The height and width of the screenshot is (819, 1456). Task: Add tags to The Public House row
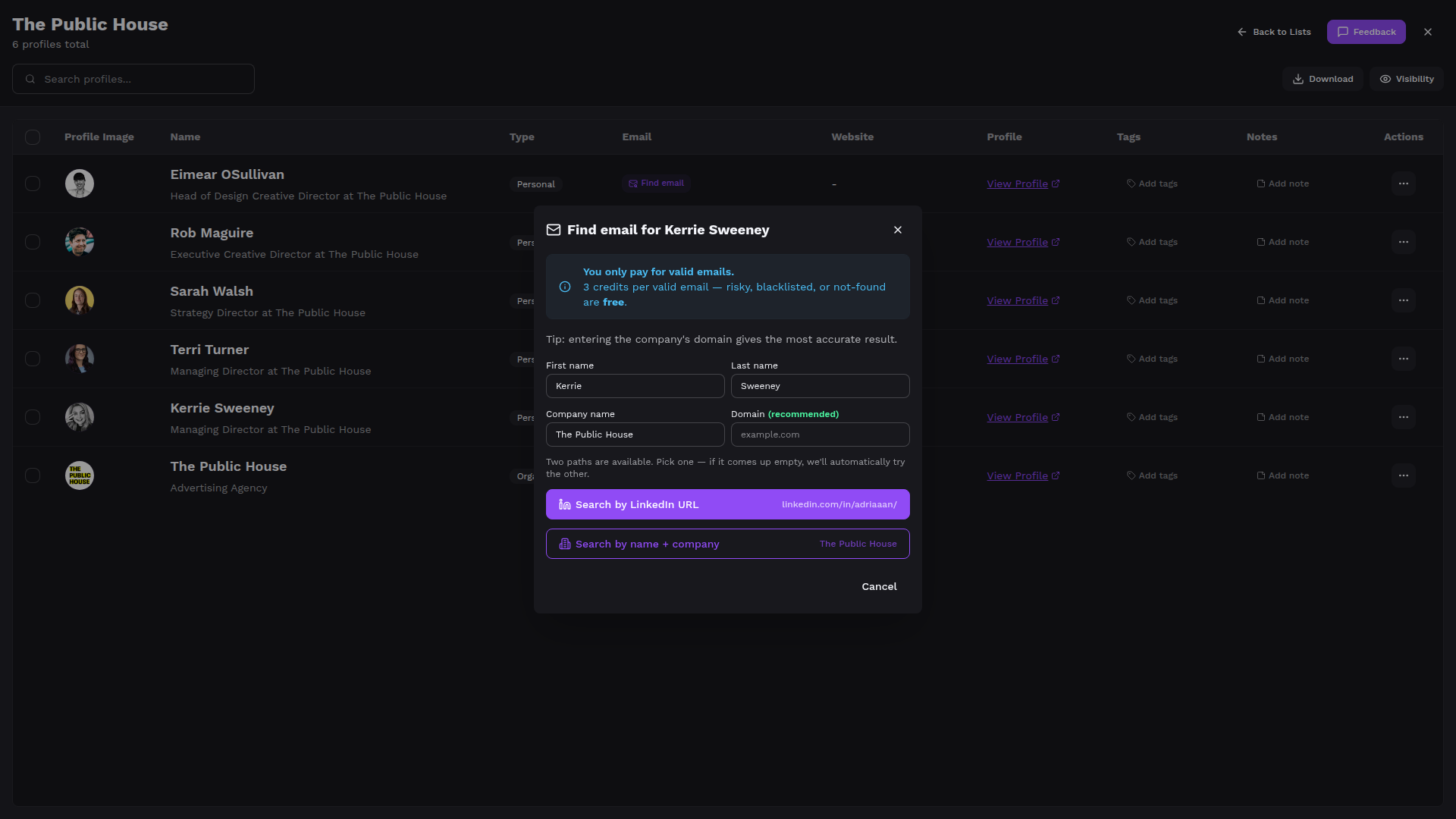click(x=1152, y=475)
